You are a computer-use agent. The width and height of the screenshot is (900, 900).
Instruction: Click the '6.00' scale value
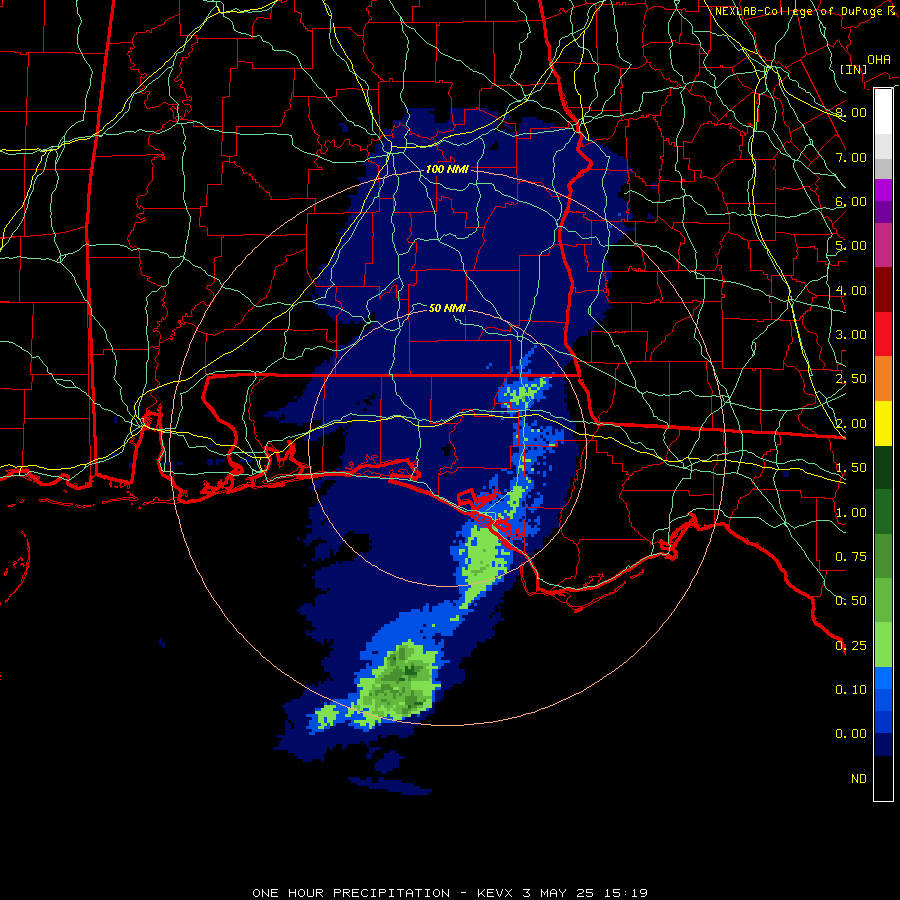(851, 201)
